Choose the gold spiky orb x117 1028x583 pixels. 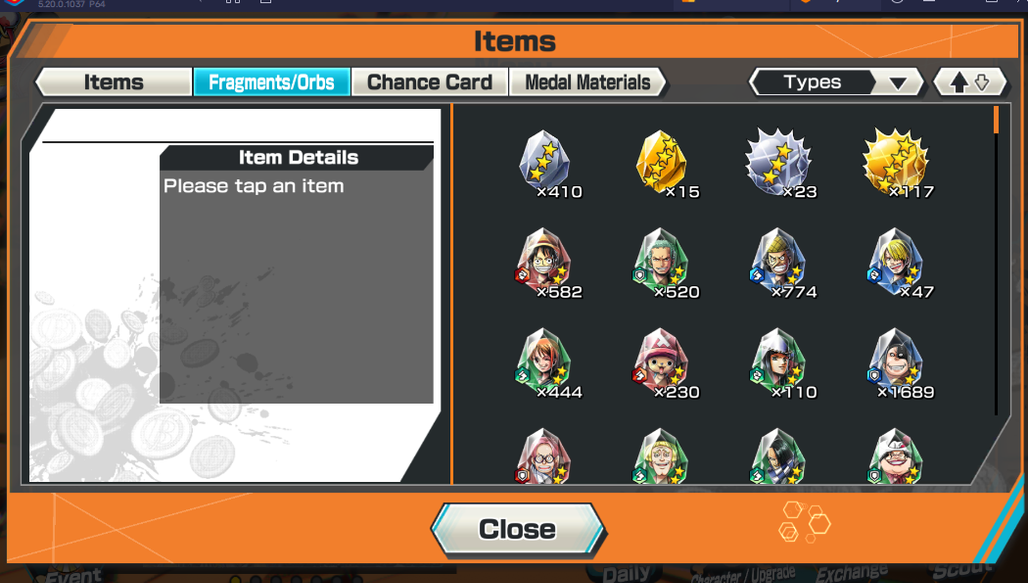(898, 164)
